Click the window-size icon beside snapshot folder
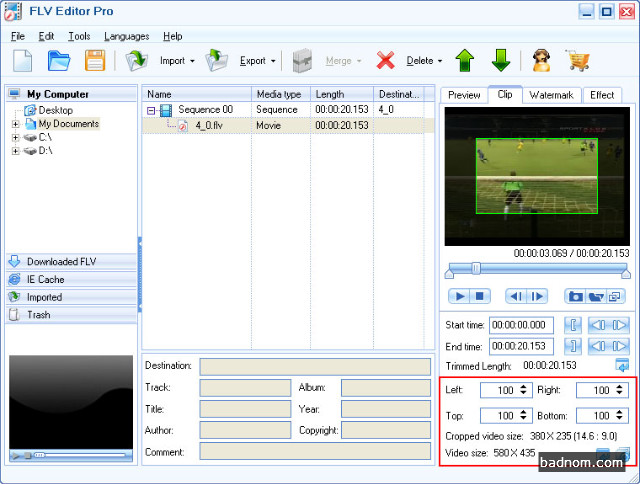This screenshot has height=484, width=640. tap(615, 296)
